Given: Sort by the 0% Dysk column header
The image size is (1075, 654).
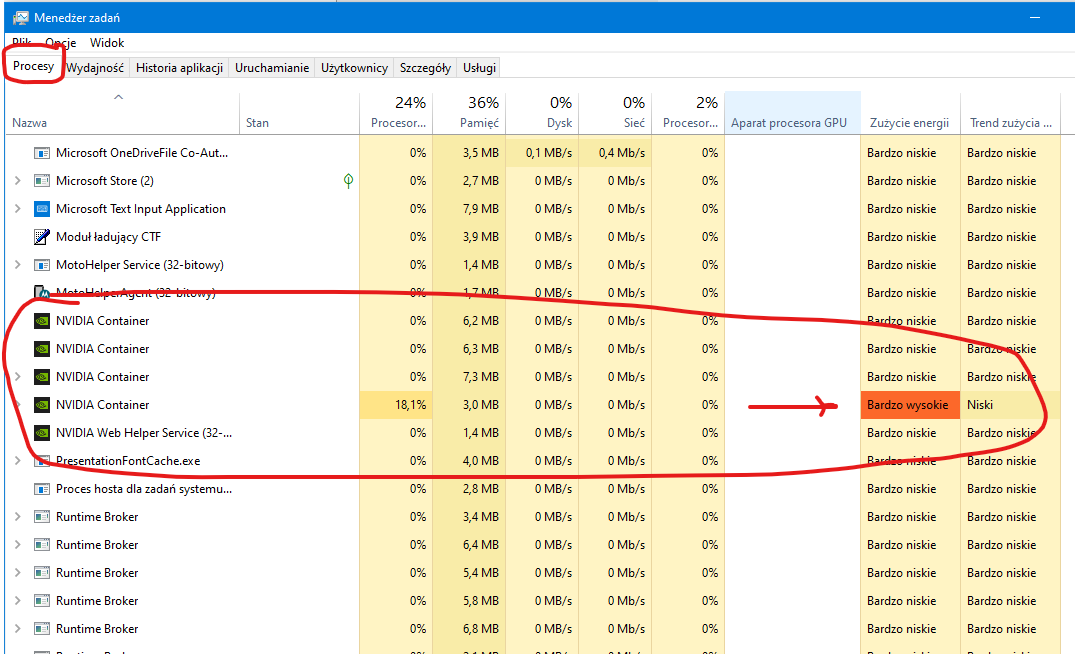Looking at the screenshot, I should coord(542,113).
